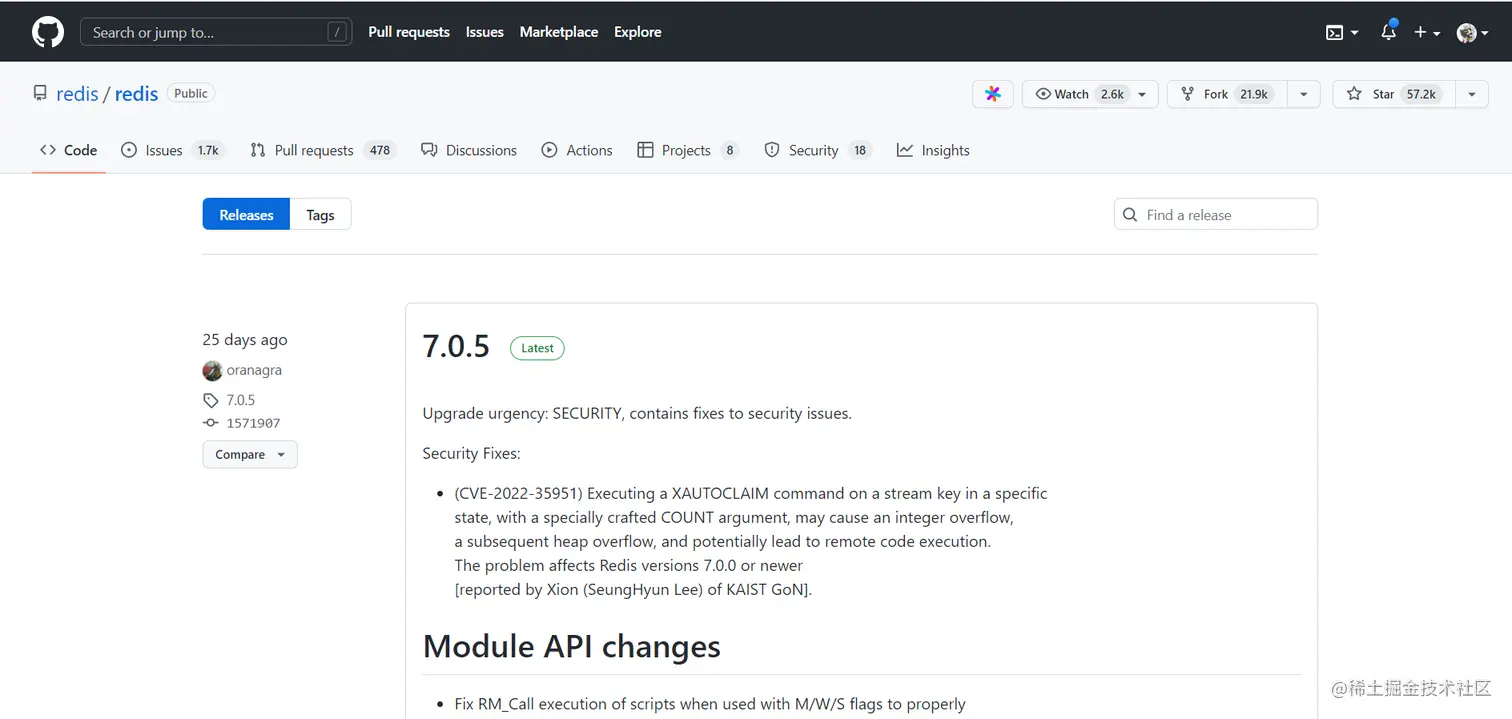
Task: Click the Latest release badge
Action: [x=537, y=348]
